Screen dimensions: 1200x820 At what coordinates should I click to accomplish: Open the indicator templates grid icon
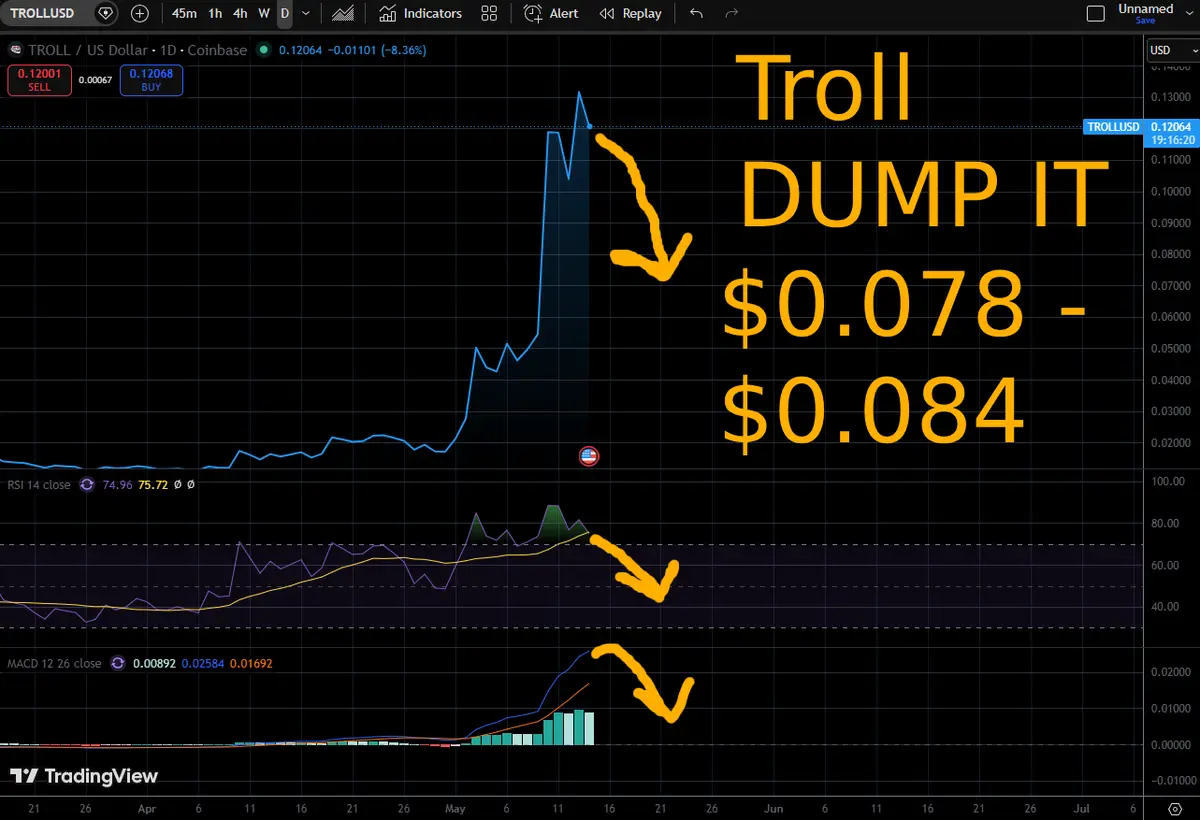489,14
